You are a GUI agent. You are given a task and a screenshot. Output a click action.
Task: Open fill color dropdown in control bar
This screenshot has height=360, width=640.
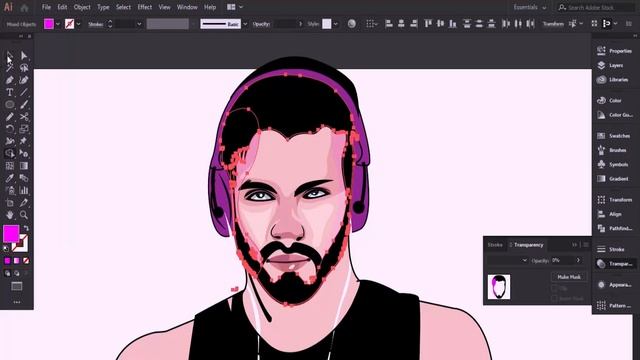click(58, 24)
